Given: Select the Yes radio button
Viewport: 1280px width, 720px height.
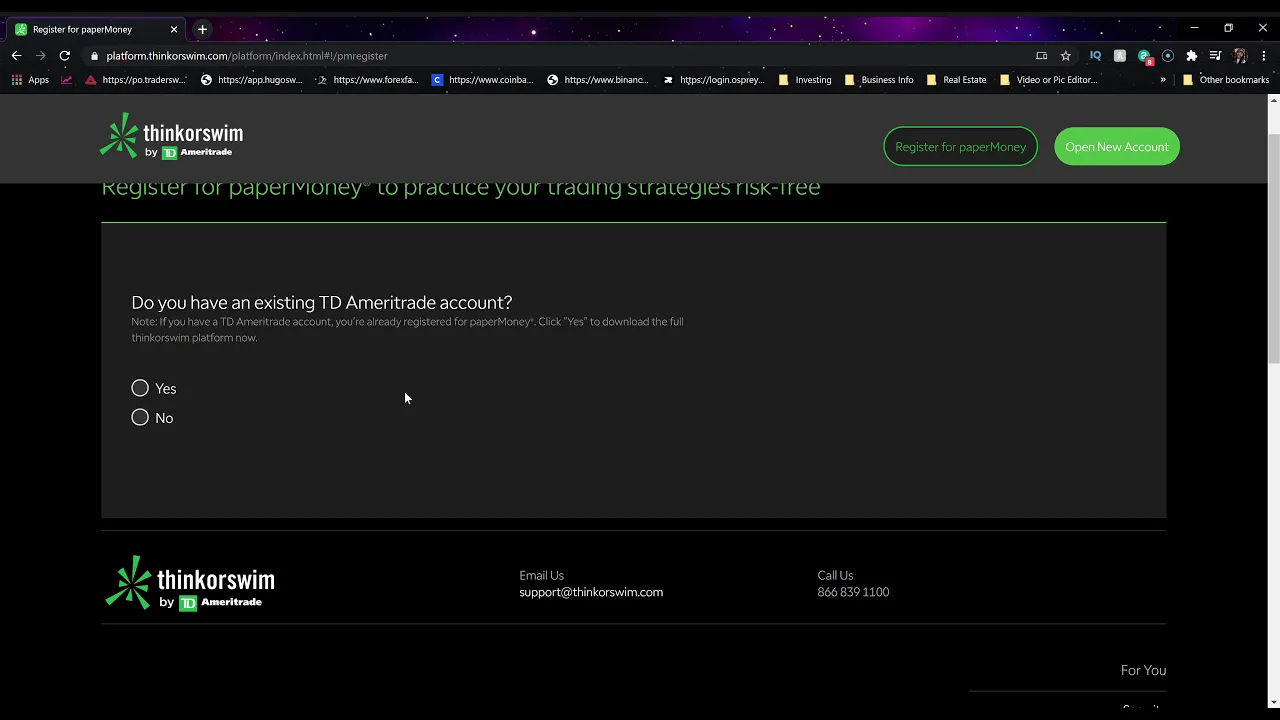Looking at the screenshot, I should [x=140, y=388].
